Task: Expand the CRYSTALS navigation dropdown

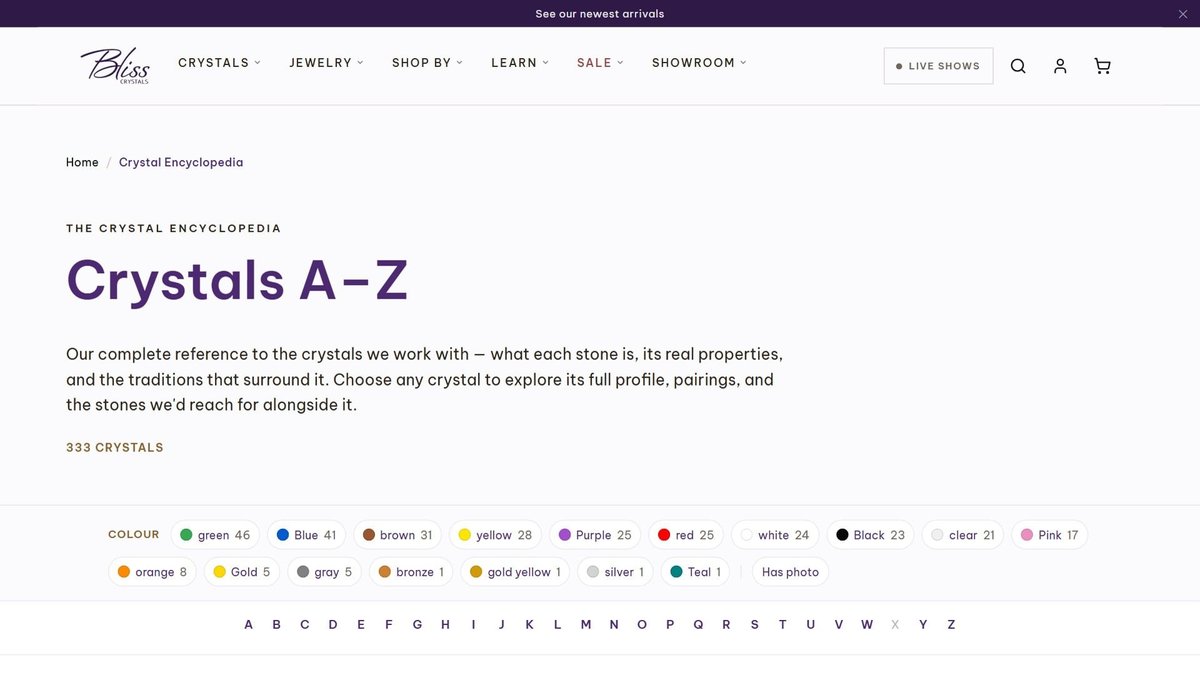Action: click(x=219, y=62)
